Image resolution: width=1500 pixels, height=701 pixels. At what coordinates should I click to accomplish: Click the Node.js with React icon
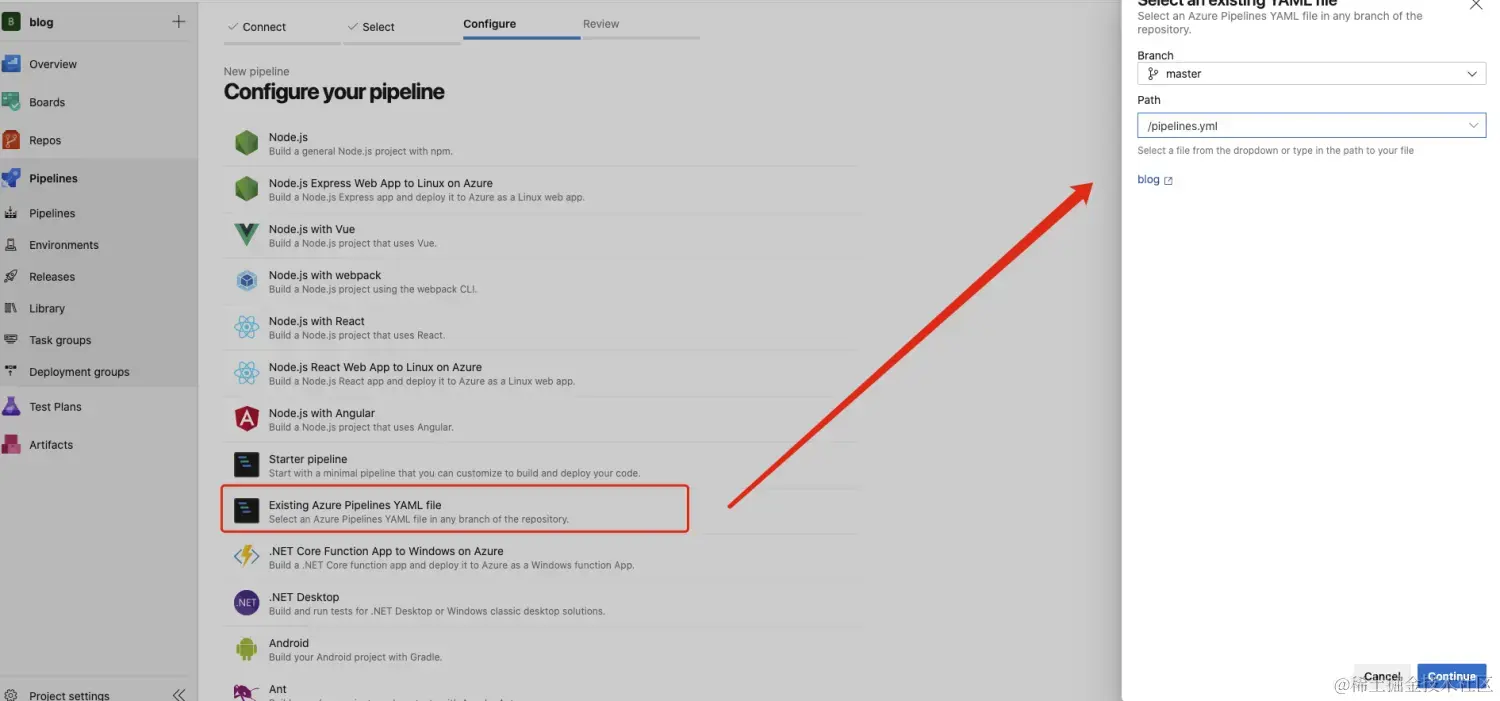246,327
